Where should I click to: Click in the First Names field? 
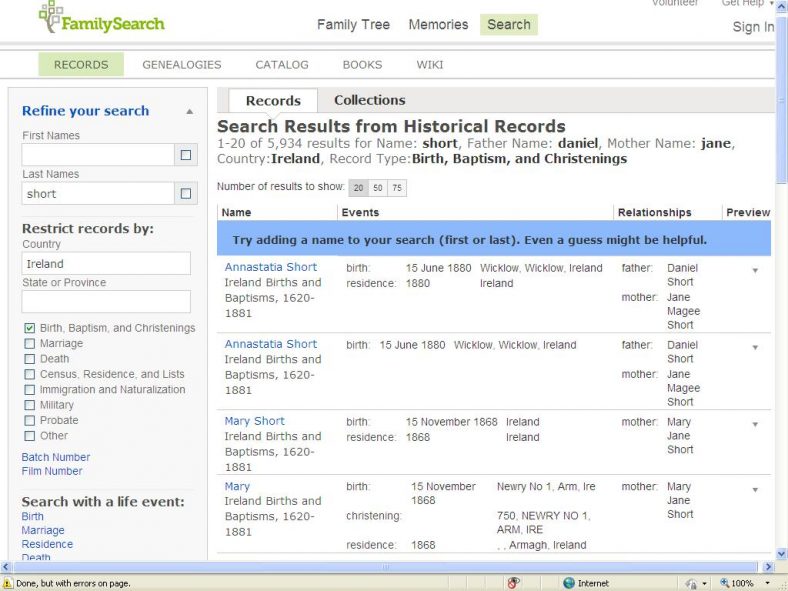(98, 155)
